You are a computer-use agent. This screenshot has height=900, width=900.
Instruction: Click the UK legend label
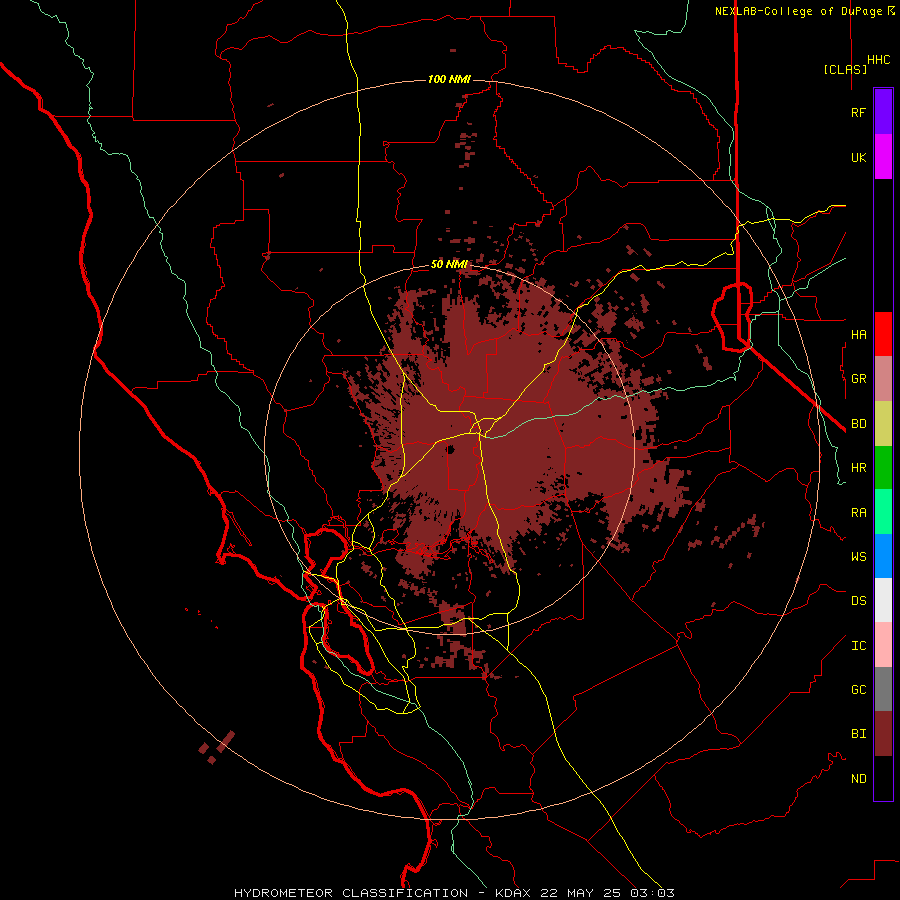(x=858, y=158)
